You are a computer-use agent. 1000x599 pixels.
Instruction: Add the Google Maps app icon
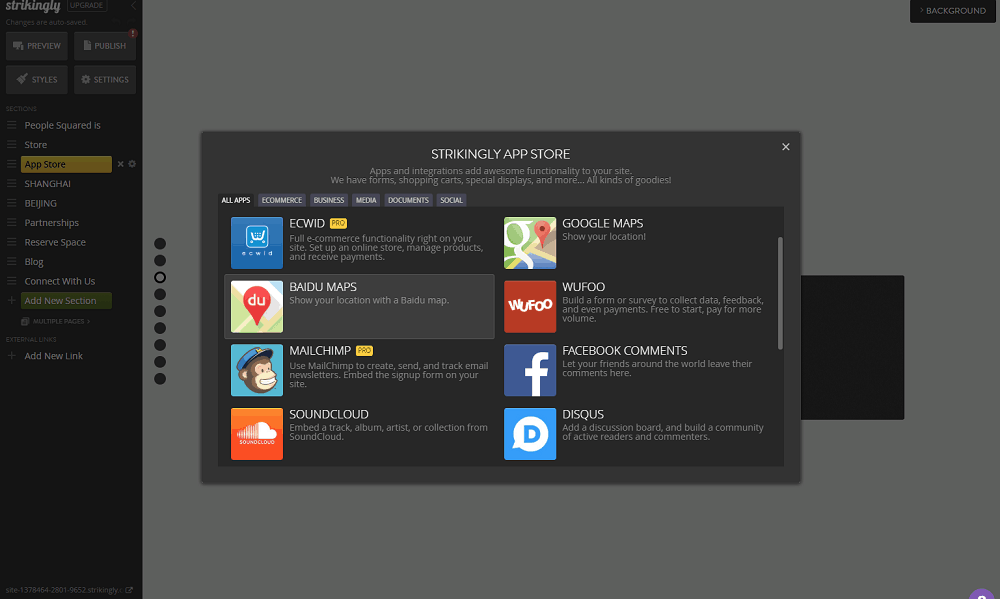click(x=530, y=242)
